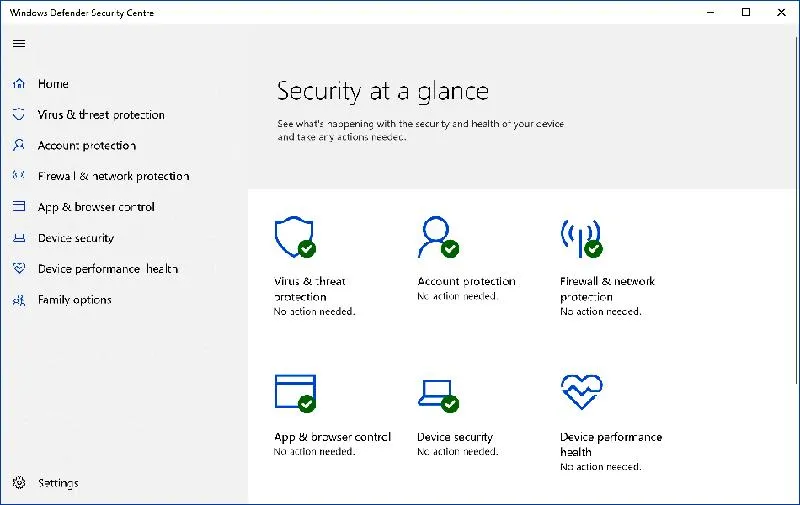
Task: Click the Account protection person icon in sidebar
Action: (x=19, y=145)
